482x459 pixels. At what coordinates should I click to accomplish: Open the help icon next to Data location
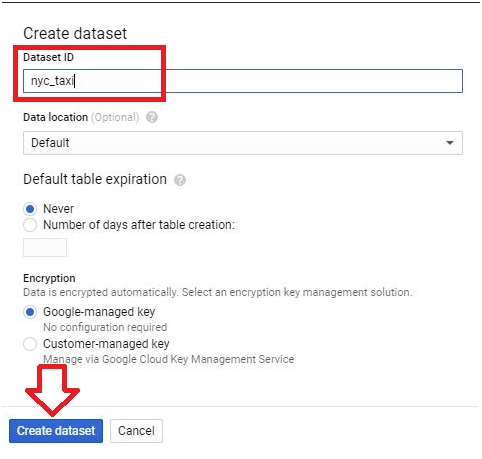[152, 117]
